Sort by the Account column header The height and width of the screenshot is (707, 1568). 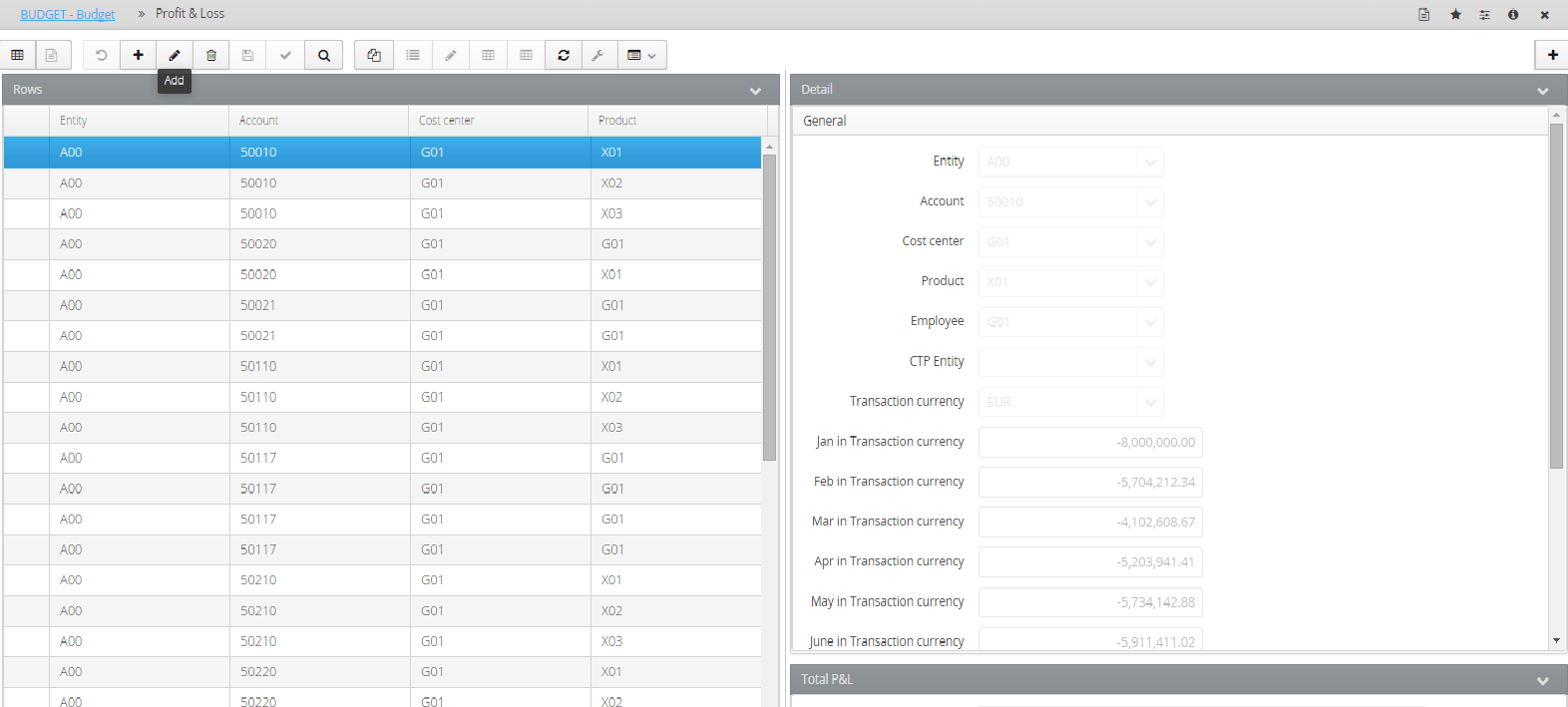pos(318,121)
